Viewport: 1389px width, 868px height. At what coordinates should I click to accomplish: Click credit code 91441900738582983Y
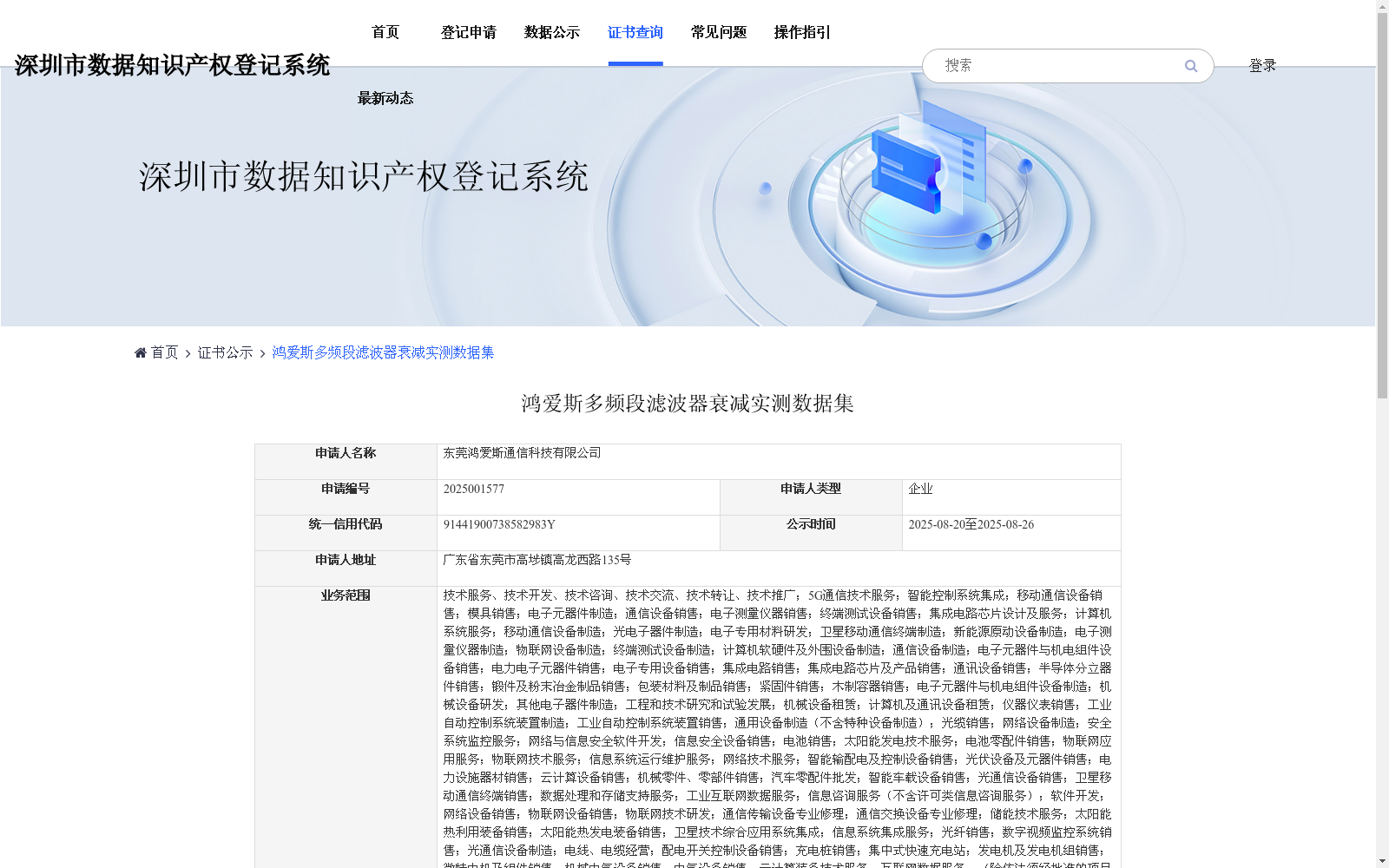499,524
